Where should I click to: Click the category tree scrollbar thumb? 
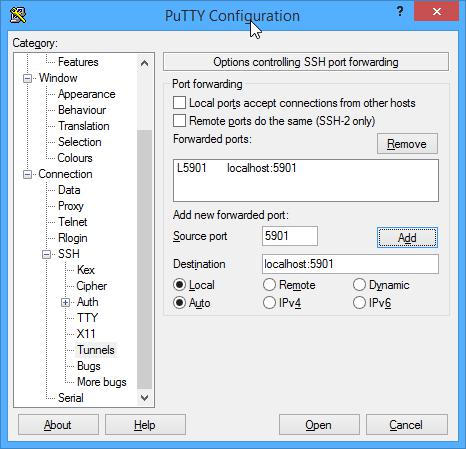144,259
